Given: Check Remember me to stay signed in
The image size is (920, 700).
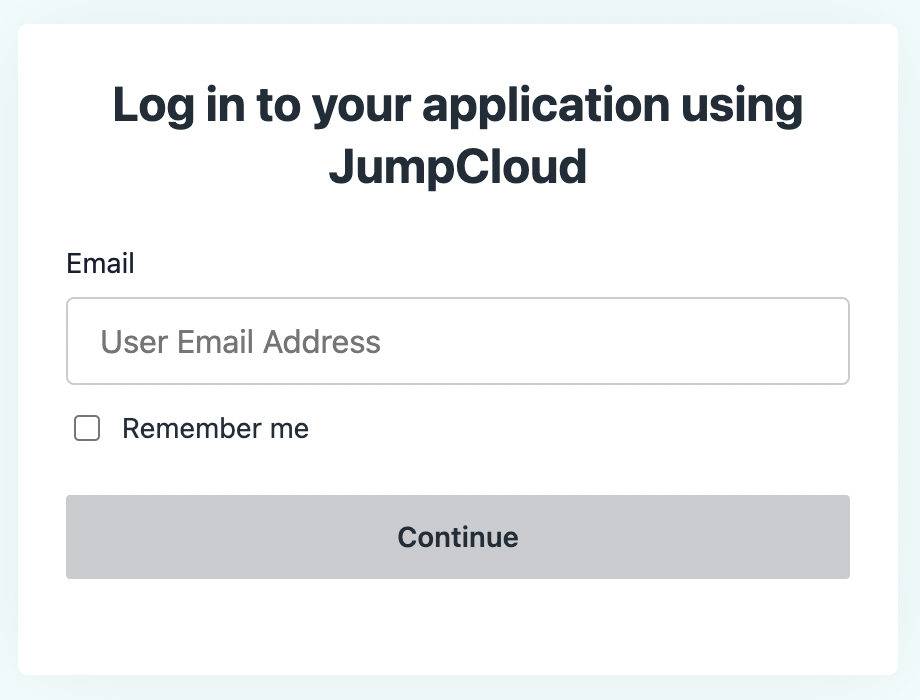Looking at the screenshot, I should pyautogui.click(x=88, y=429).
